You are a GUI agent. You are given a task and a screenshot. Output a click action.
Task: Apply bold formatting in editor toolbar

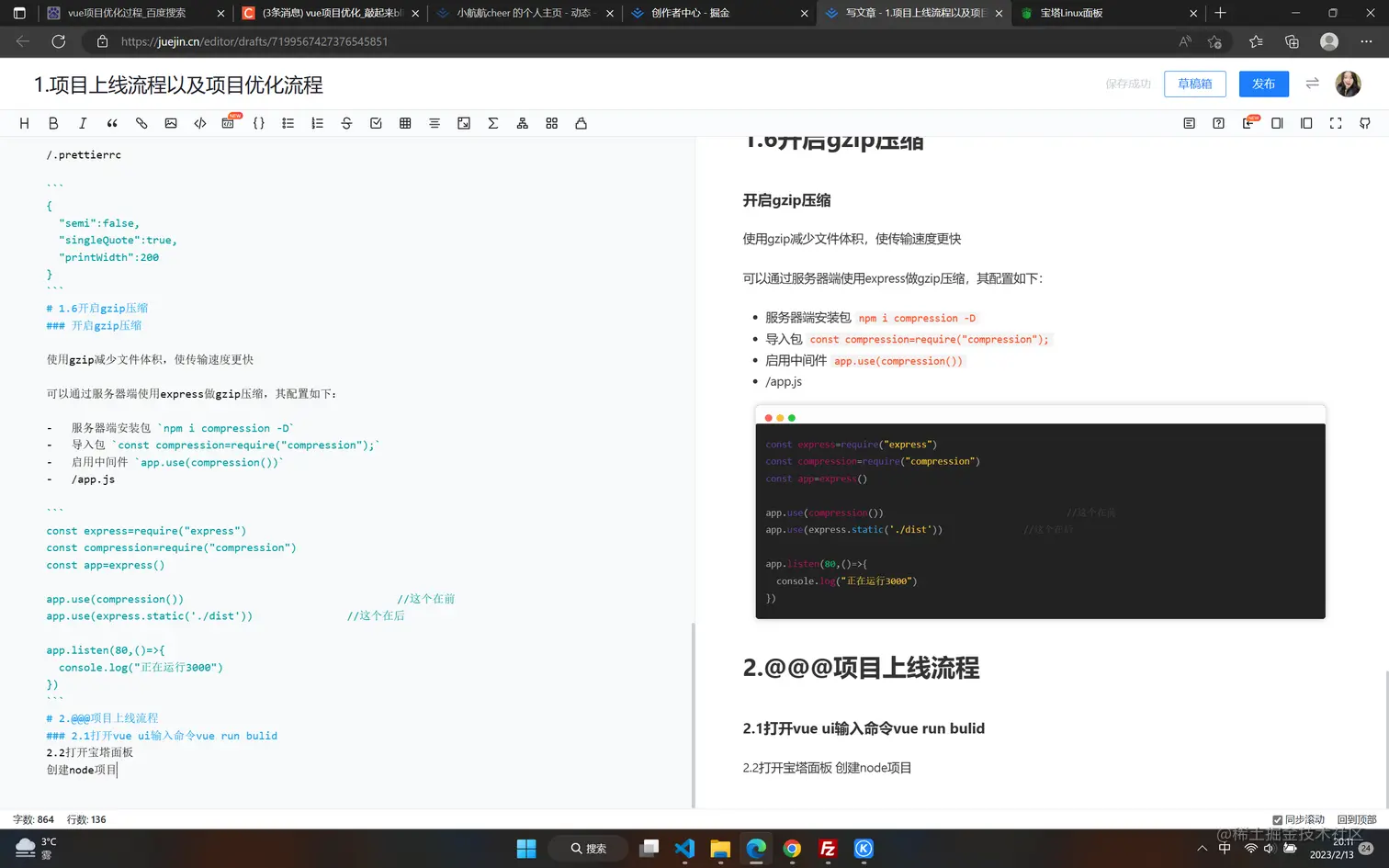(x=53, y=123)
